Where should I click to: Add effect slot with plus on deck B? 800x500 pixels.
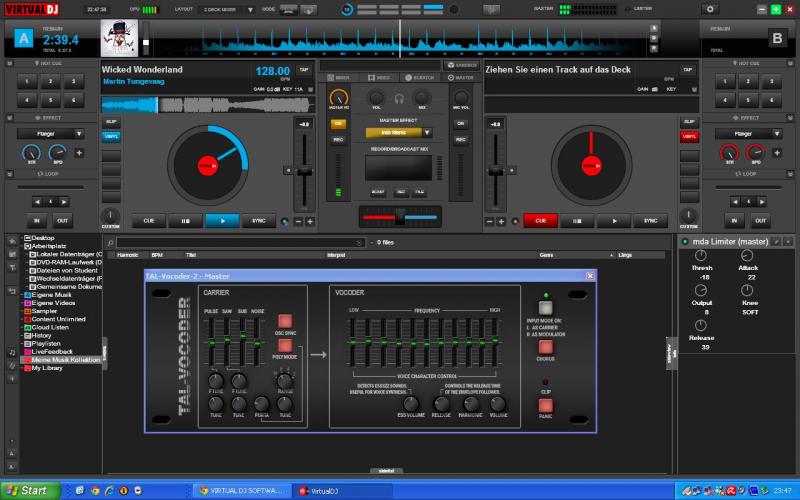tap(777, 153)
